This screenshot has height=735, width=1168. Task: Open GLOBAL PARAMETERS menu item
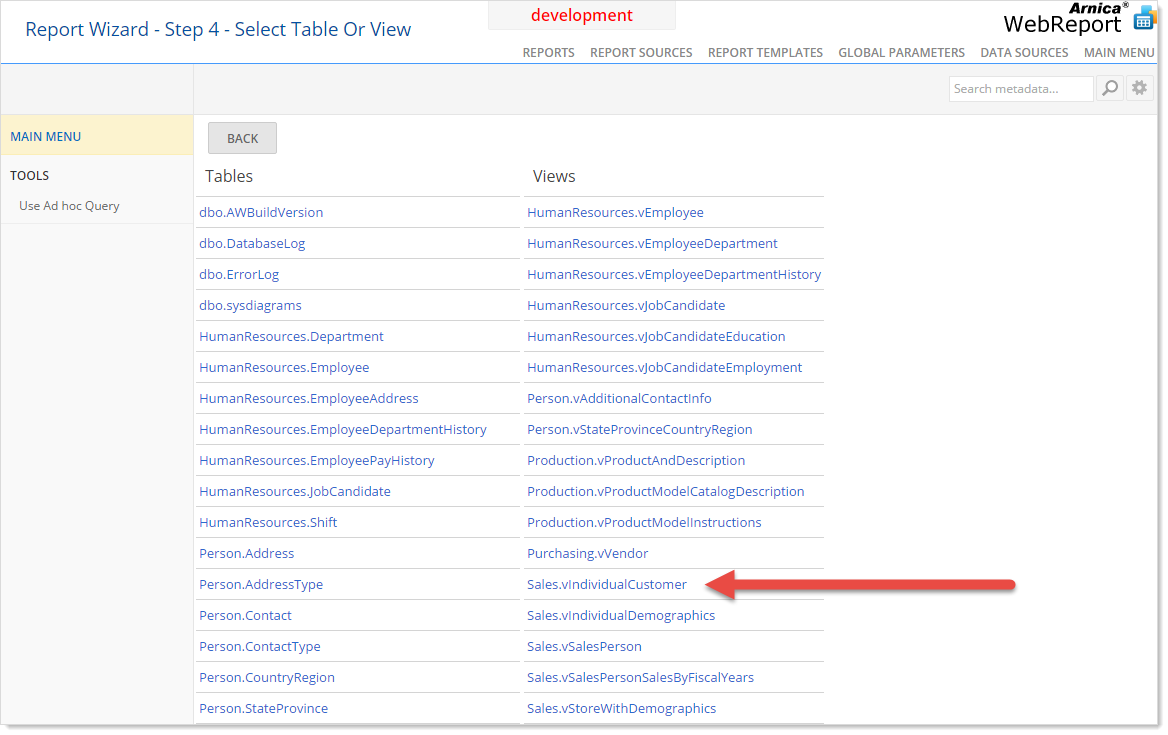click(x=901, y=53)
